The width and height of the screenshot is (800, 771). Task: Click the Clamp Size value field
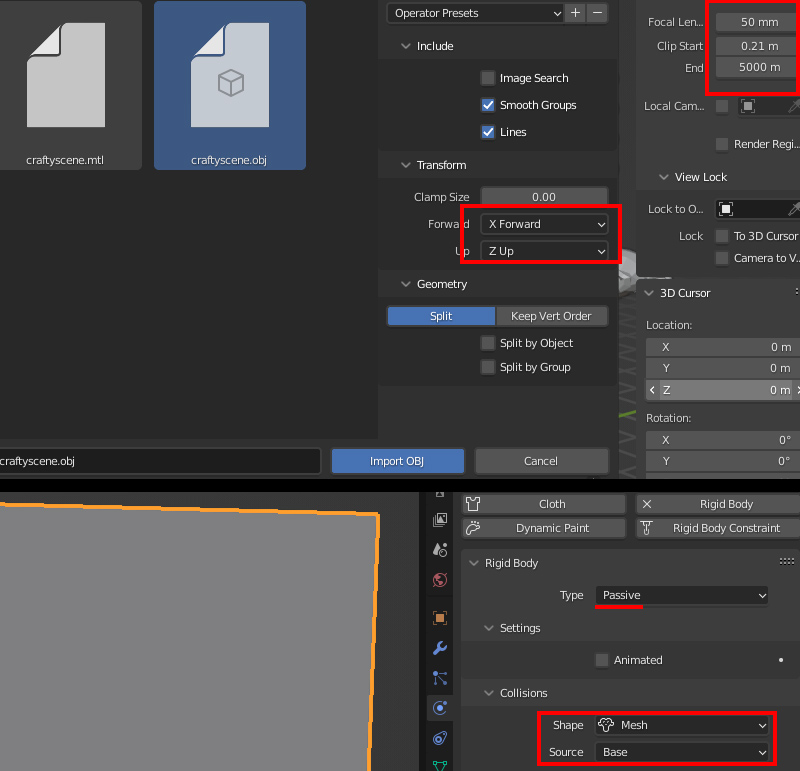pos(544,197)
